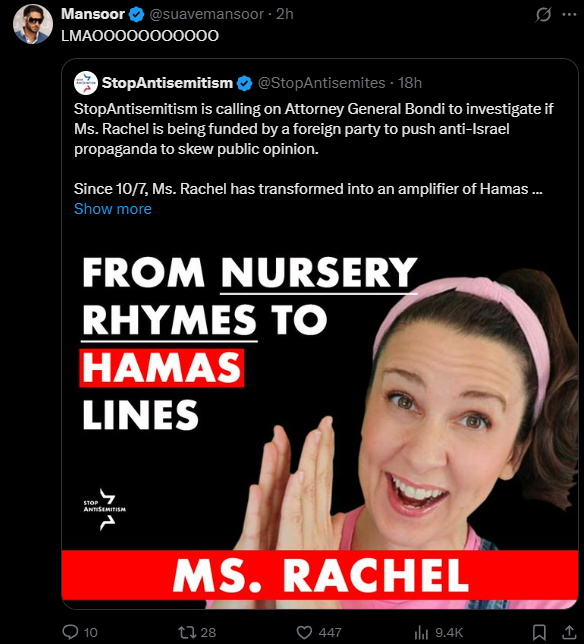Click the Grok explain icon on tweet

pos(543,15)
